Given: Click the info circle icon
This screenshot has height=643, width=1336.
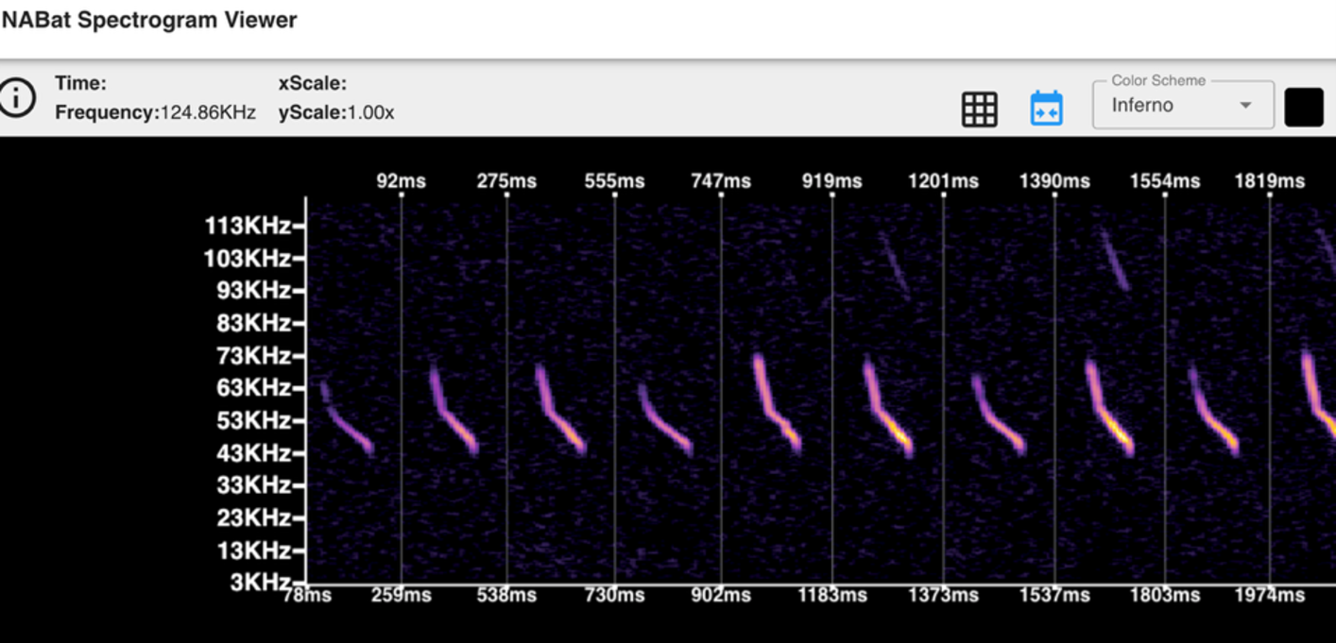Looking at the screenshot, I should click(16, 98).
